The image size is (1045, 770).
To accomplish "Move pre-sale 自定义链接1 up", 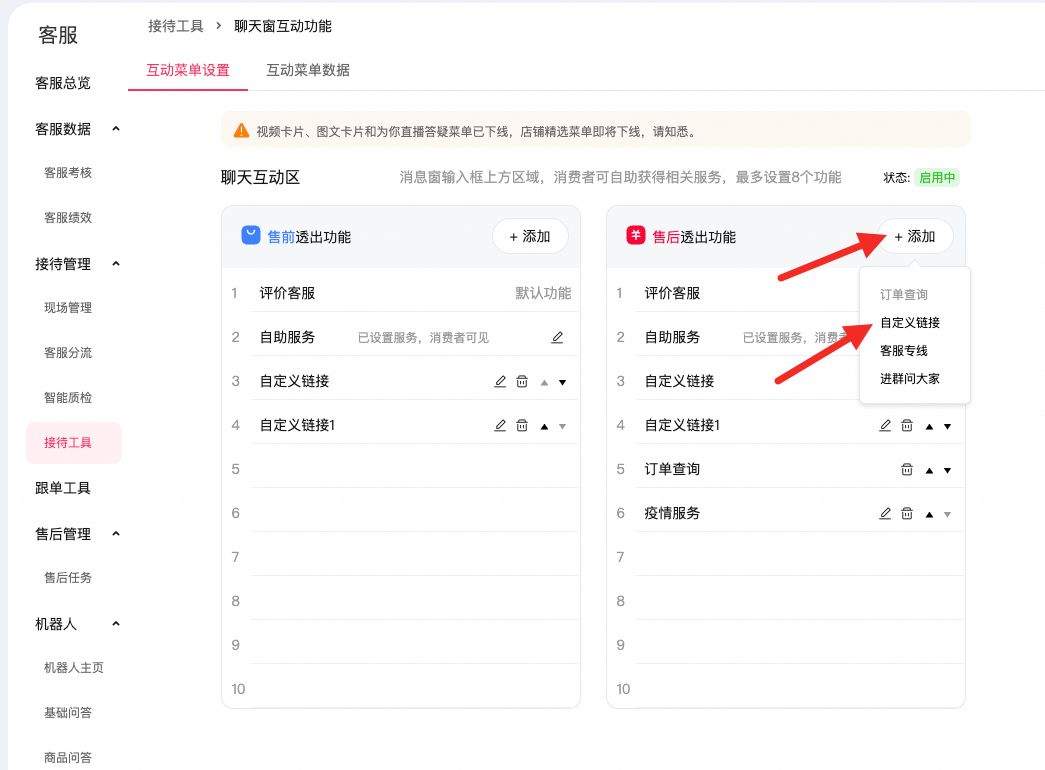I will [544, 426].
